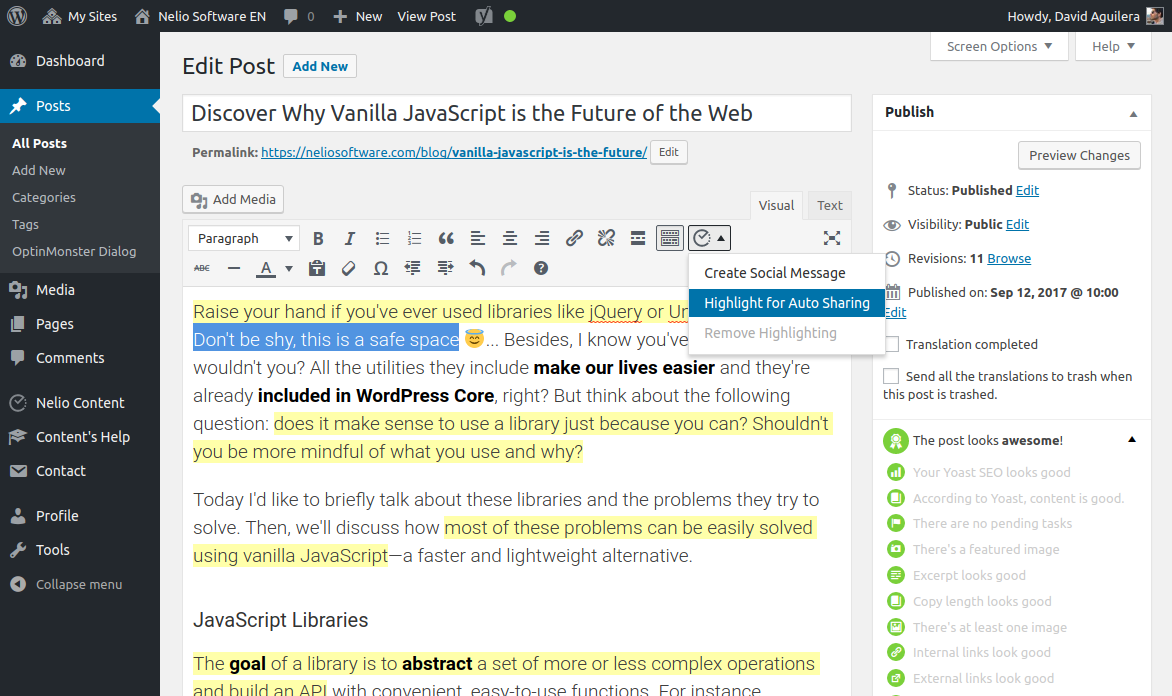
Task: Open OptinMonster Dialog submenu item
Action: [74, 251]
